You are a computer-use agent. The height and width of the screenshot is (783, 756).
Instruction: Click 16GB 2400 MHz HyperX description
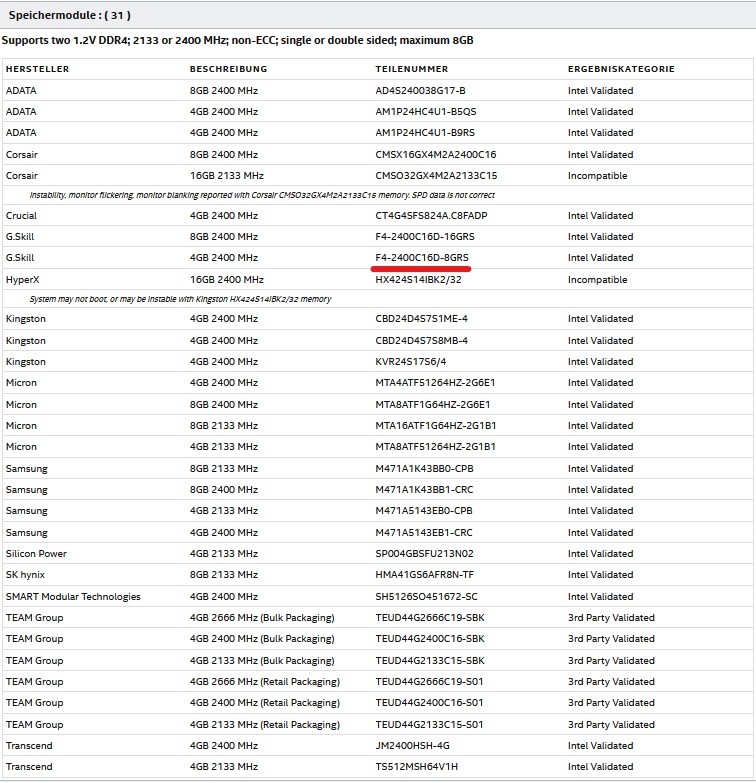click(226, 279)
